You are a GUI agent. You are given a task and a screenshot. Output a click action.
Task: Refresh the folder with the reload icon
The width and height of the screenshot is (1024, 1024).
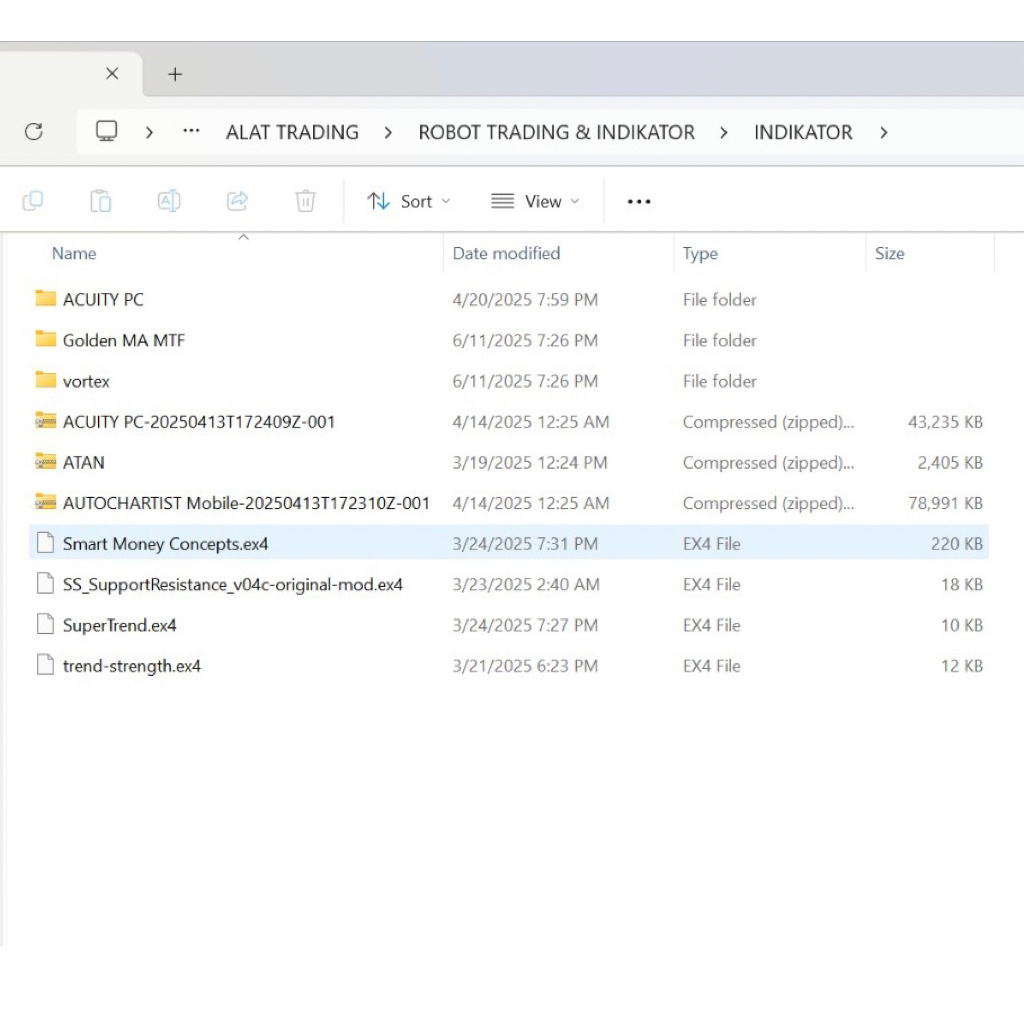tap(34, 132)
